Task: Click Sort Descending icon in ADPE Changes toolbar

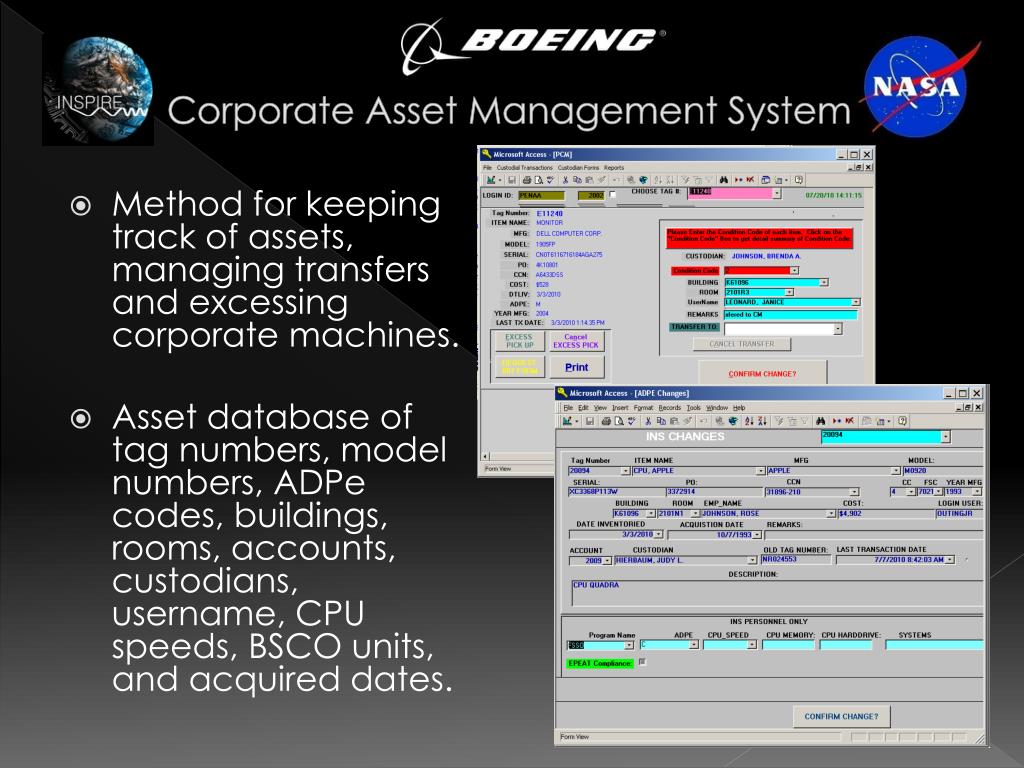Action: point(761,421)
